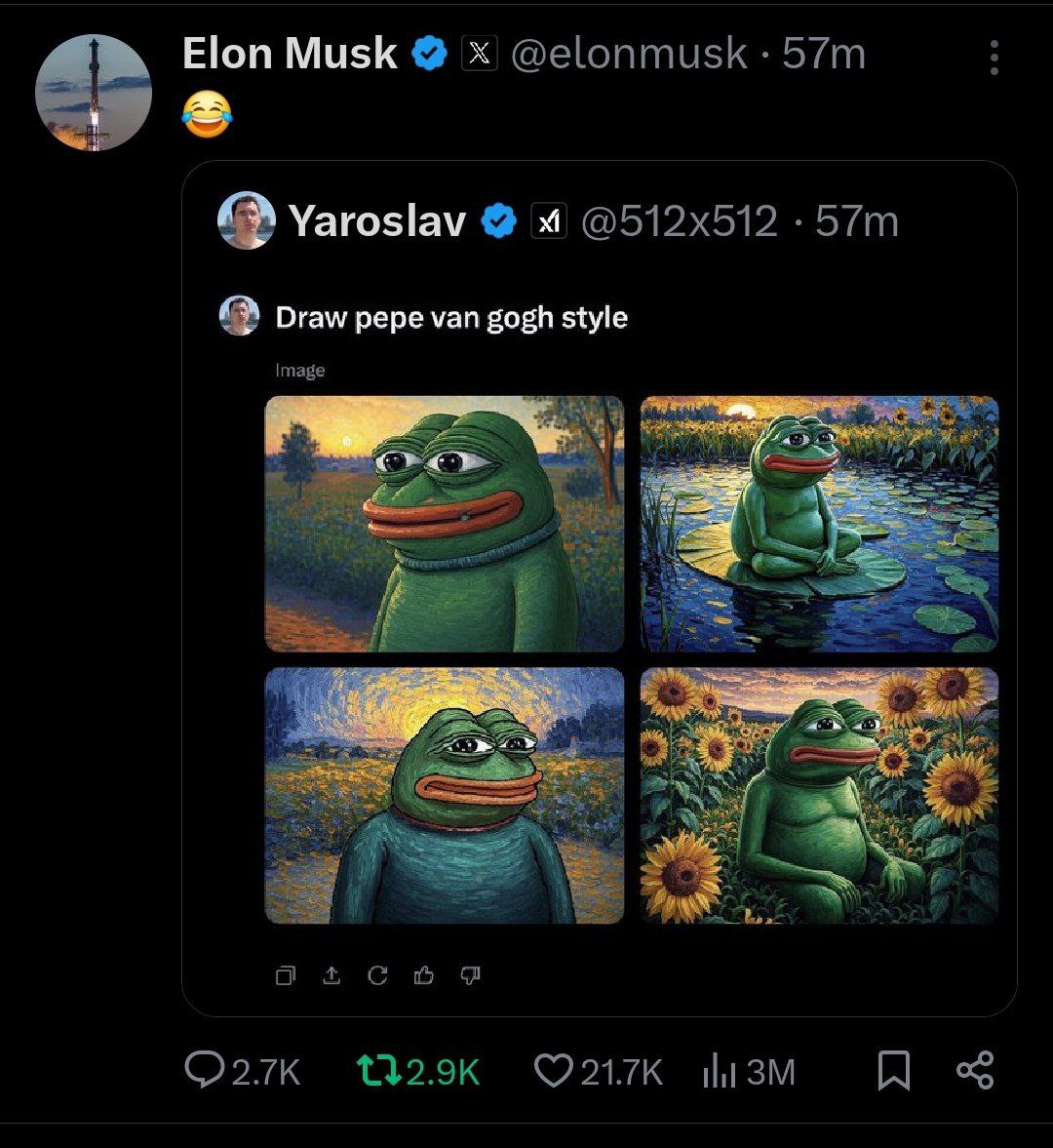Open the reply comments icon
The height and width of the screenshot is (1148, 1053).
point(204,1070)
